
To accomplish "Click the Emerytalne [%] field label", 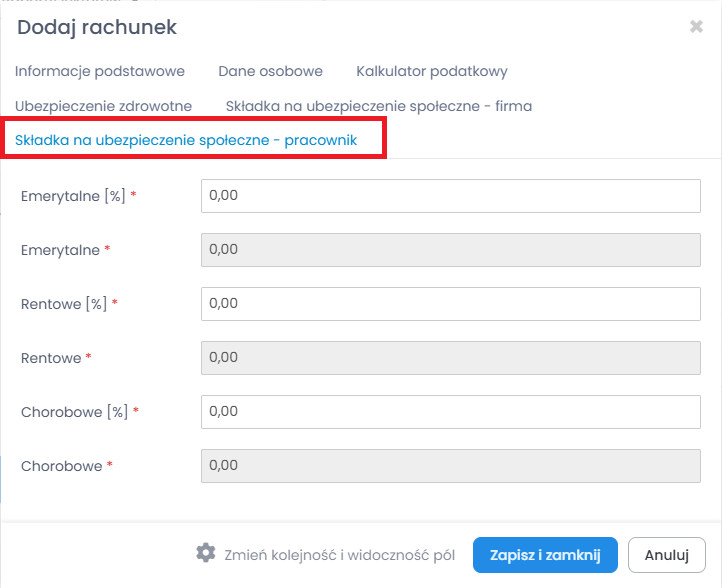I will [x=73, y=196].
